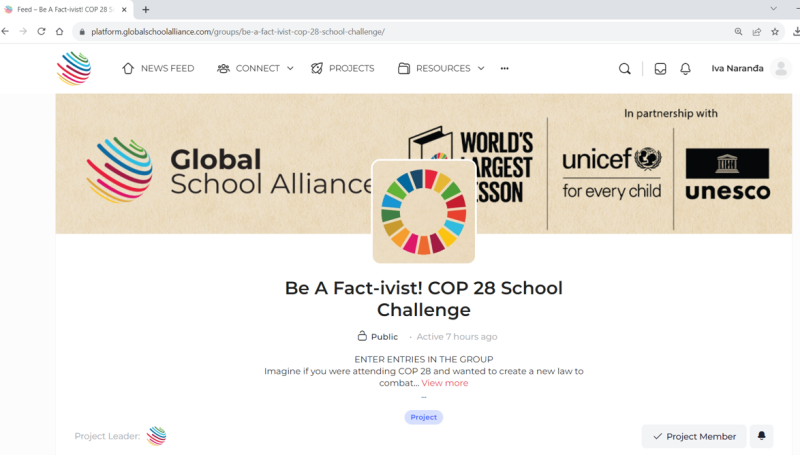This screenshot has height=455, width=800.
Task: Open the messages inbox icon
Action: point(660,68)
